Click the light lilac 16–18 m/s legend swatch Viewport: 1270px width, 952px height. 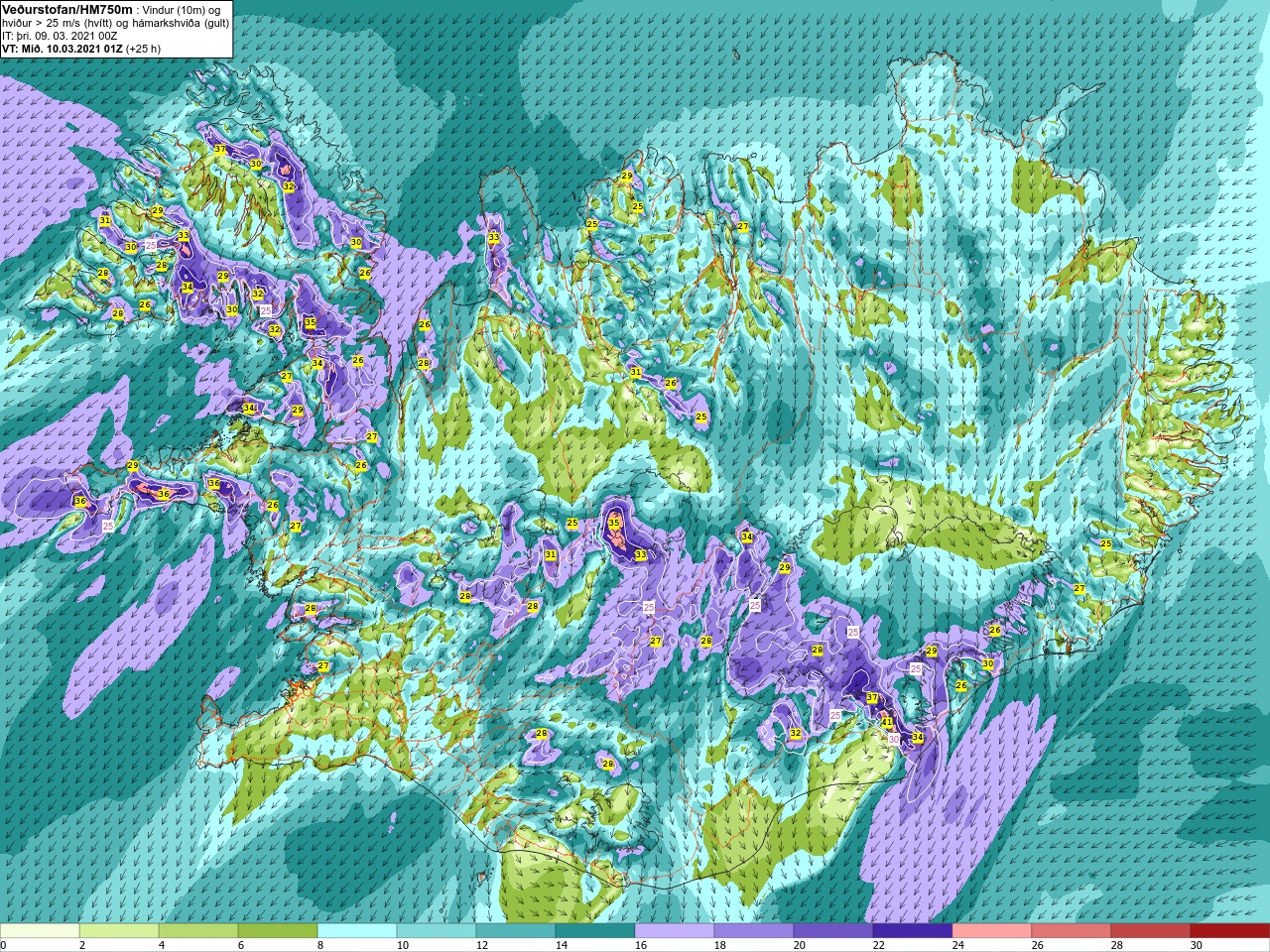click(x=675, y=931)
